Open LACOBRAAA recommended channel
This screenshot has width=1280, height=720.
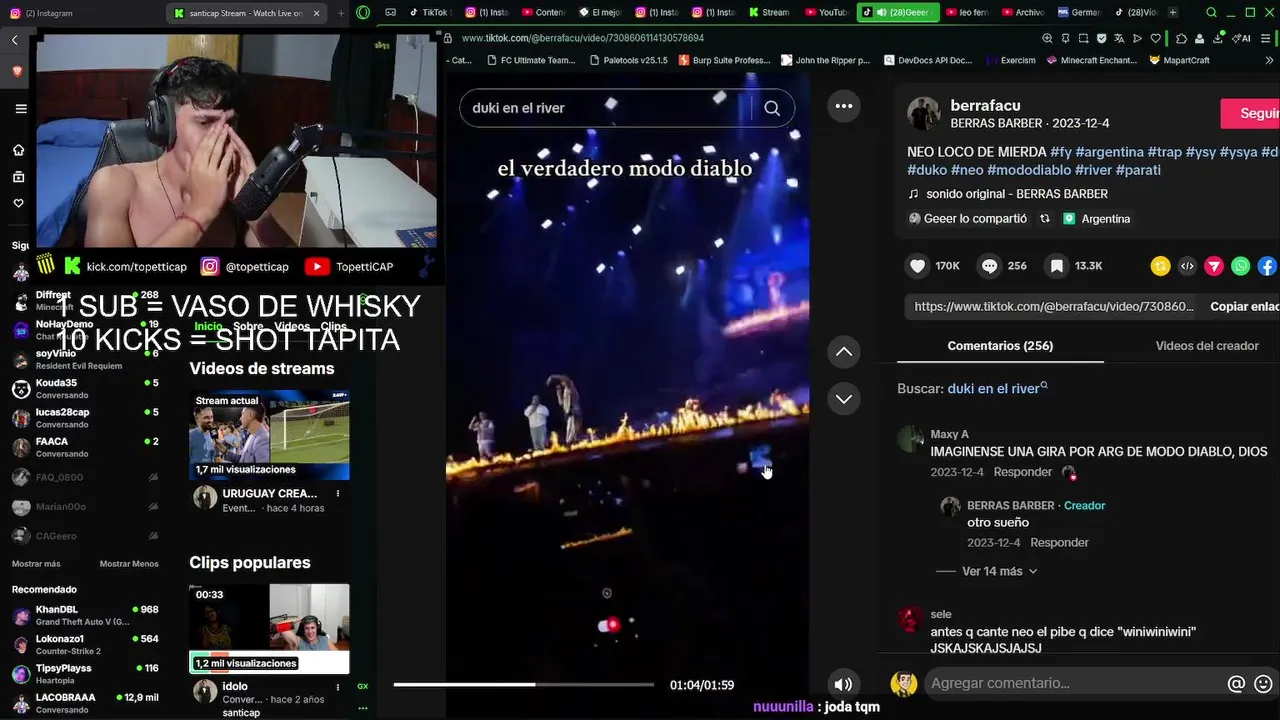tap(85, 703)
